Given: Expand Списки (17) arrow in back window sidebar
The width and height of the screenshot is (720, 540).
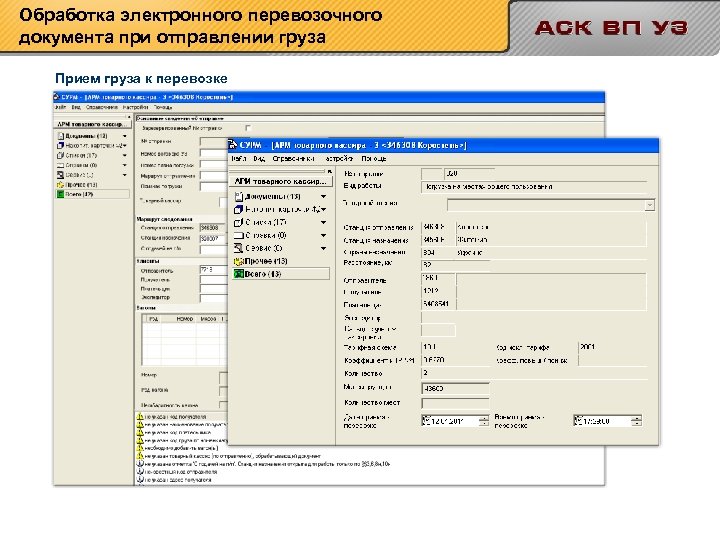Looking at the screenshot, I should pyautogui.click(x=124, y=155).
